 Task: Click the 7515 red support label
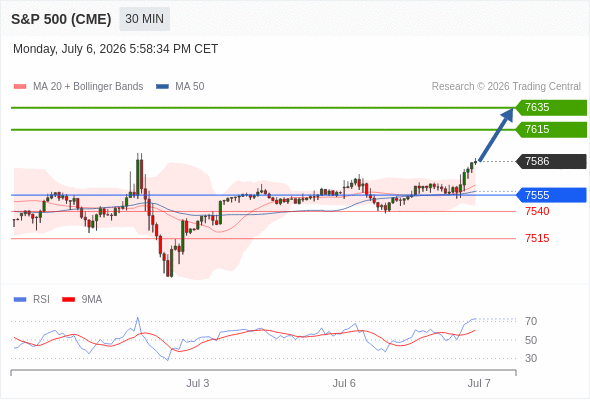tap(537, 238)
